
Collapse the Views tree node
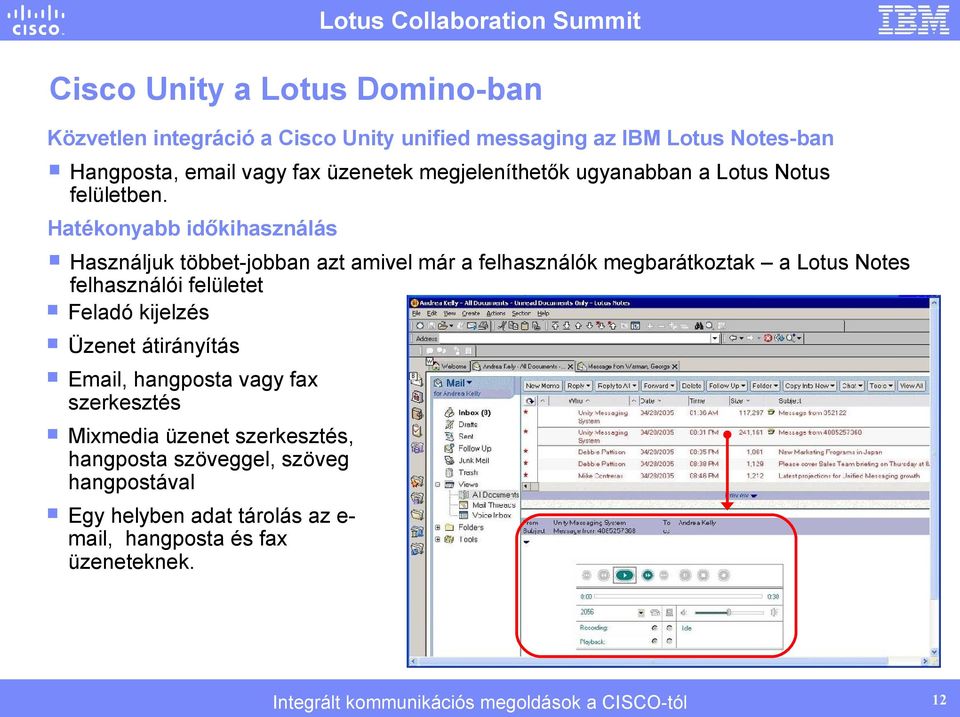click(438, 484)
